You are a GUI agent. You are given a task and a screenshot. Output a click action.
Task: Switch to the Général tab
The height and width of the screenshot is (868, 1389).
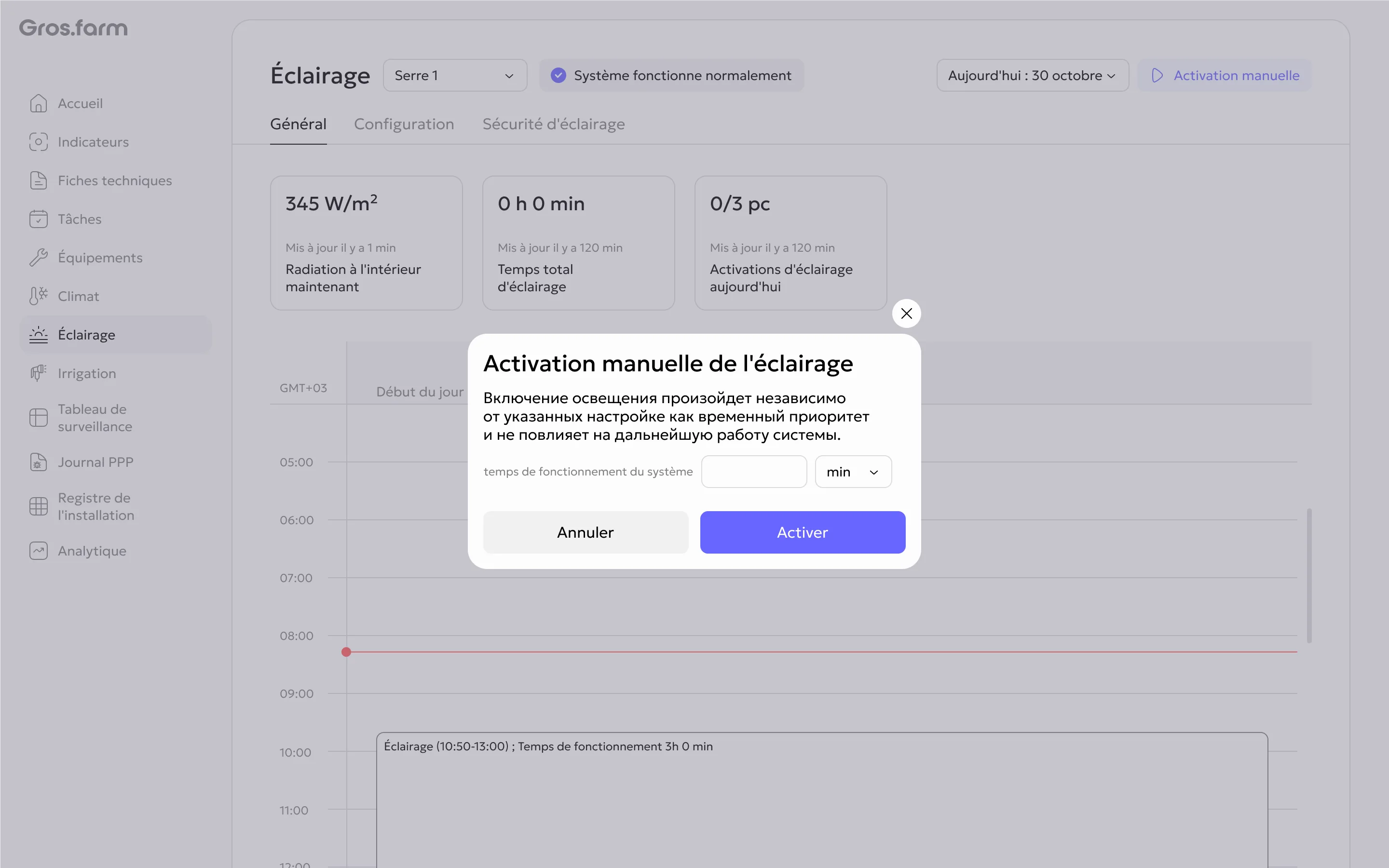click(x=298, y=124)
